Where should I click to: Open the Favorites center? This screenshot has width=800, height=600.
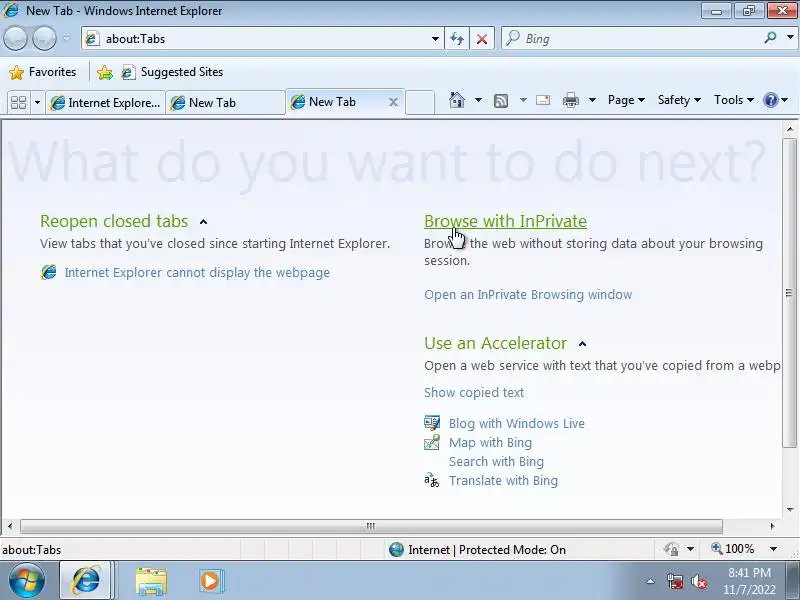(x=43, y=72)
